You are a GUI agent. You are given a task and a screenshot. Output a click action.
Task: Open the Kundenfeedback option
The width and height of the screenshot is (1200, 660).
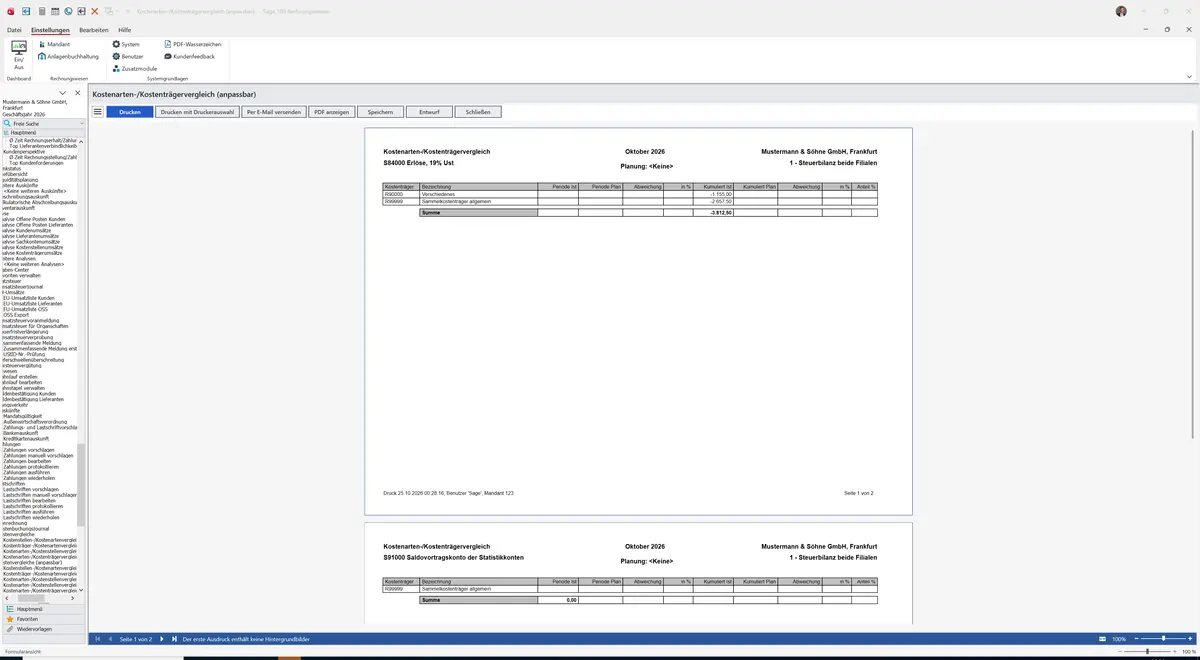click(x=189, y=56)
